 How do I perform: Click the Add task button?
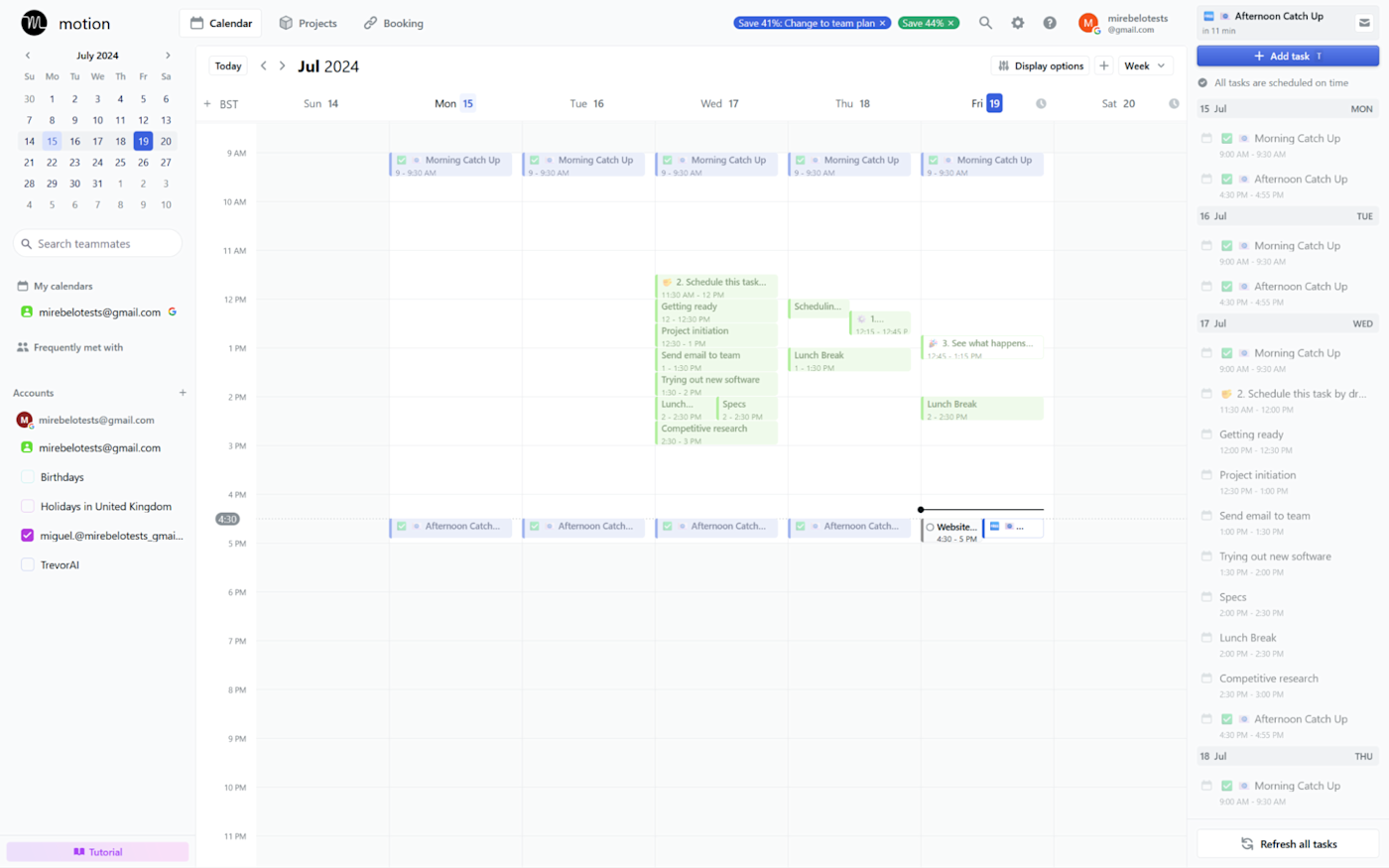coord(1287,57)
